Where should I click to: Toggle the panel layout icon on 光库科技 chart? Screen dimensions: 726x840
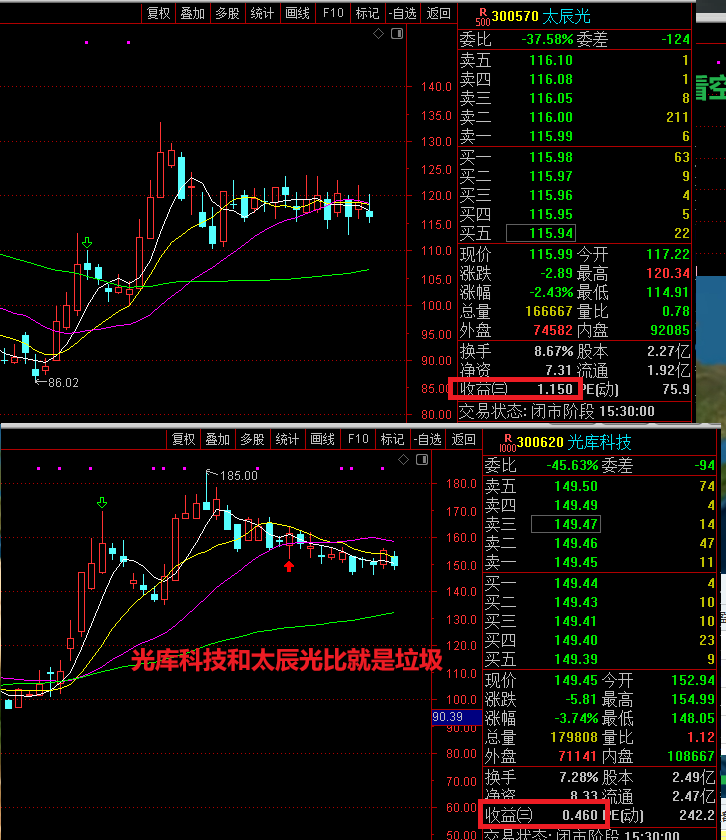pos(422,460)
